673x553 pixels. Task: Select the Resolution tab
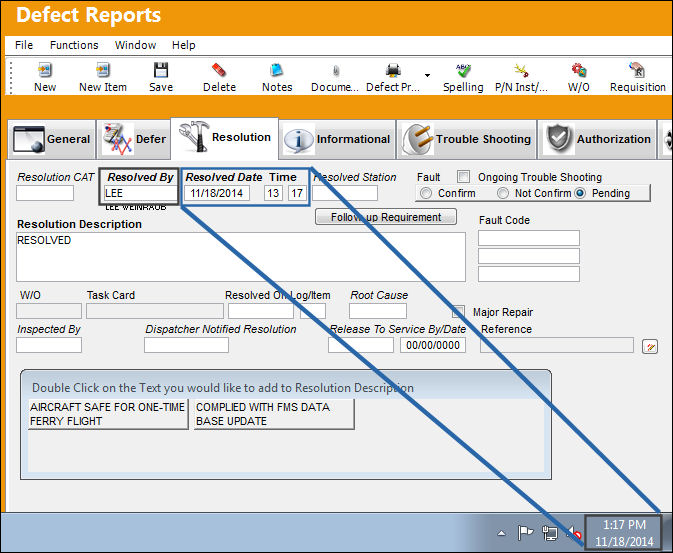224,138
